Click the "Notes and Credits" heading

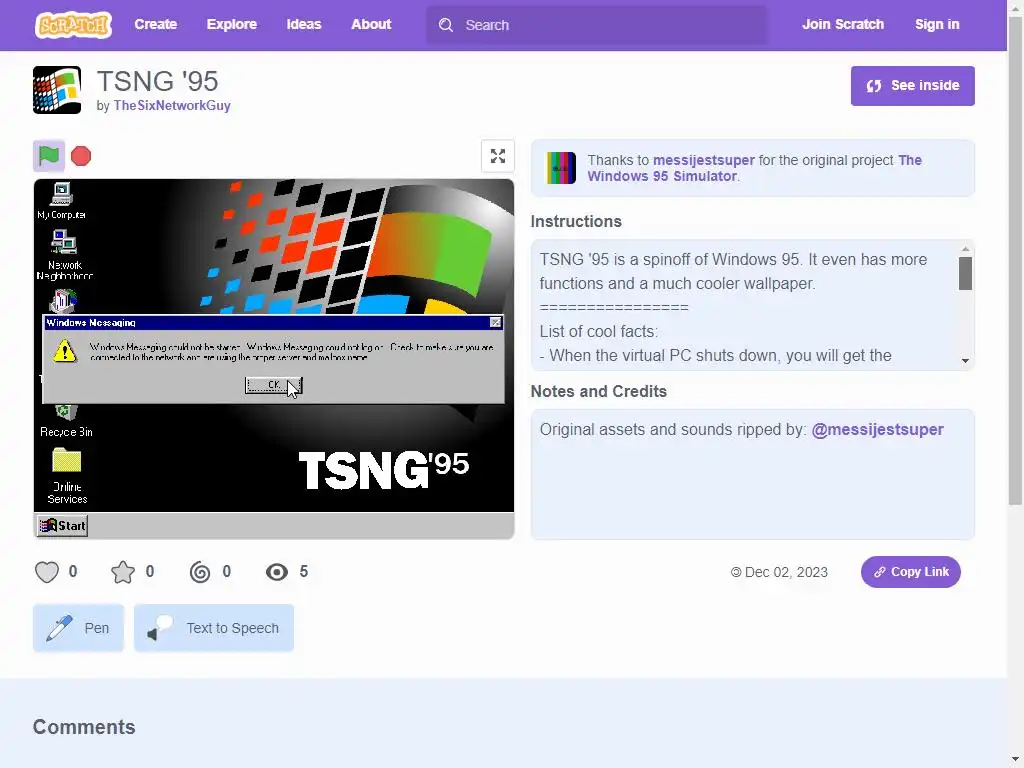click(598, 391)
